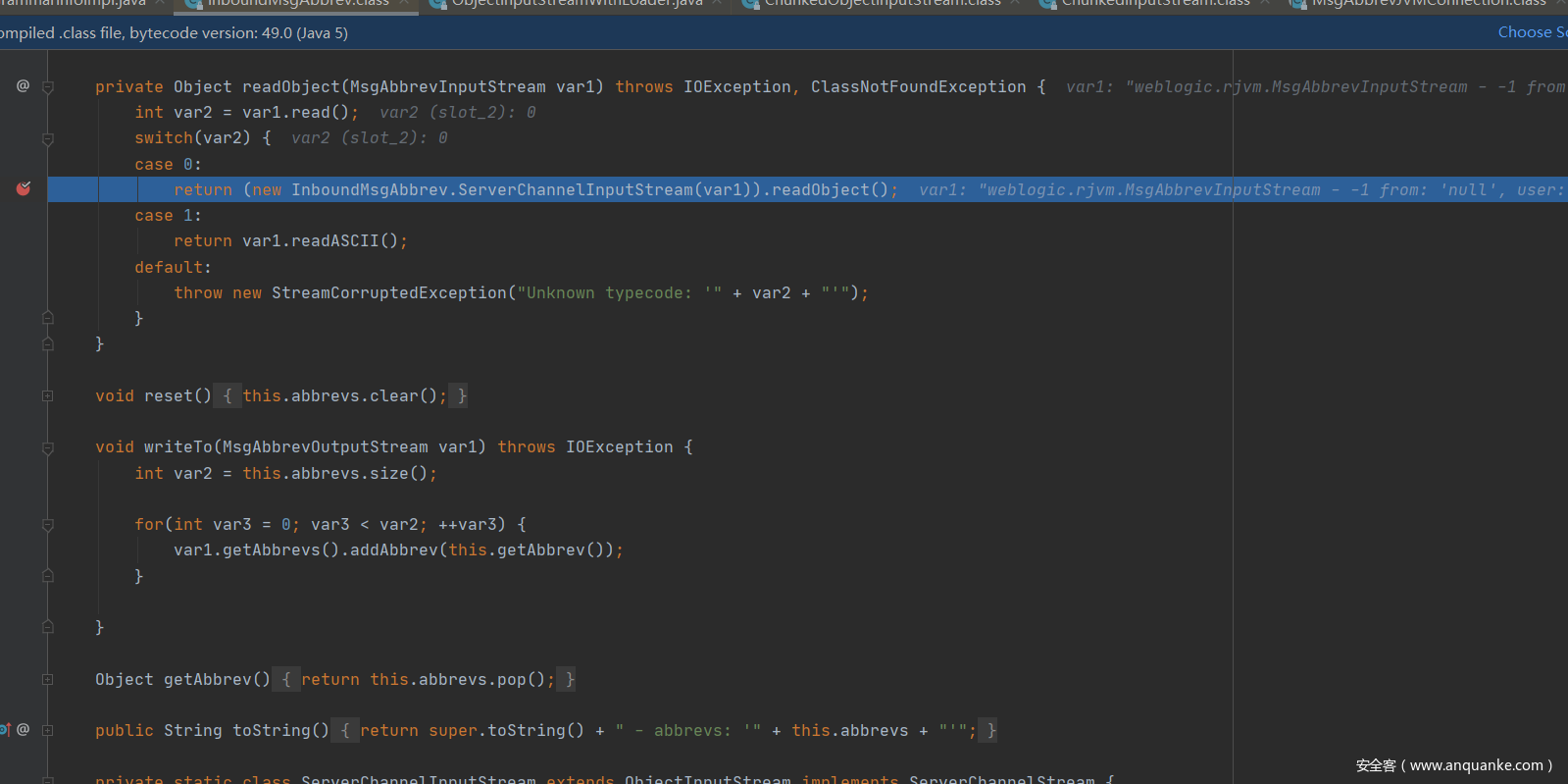Collapse the writeTo method fold marker

[48, 448]
